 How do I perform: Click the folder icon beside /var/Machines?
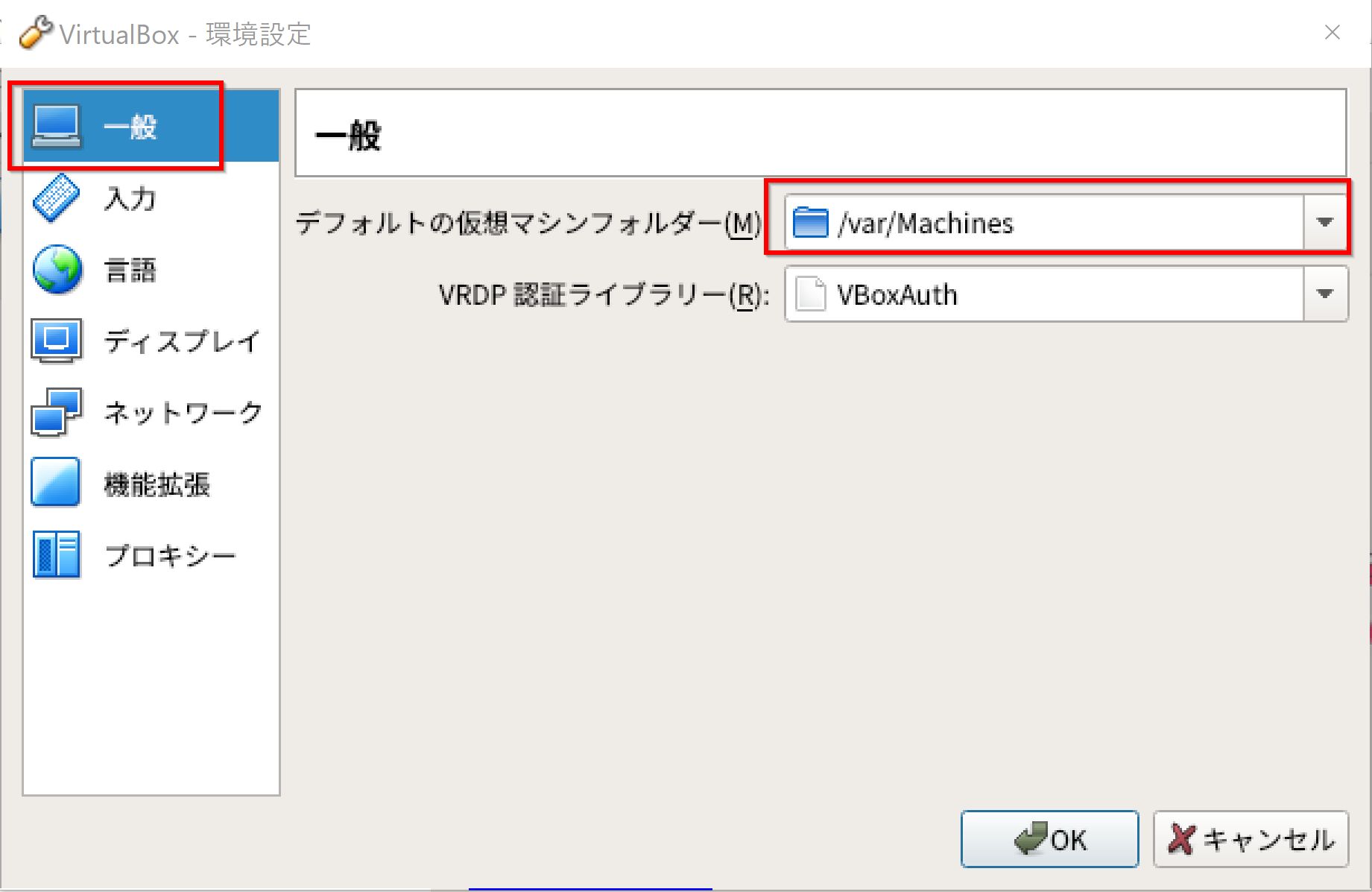point(811,222)
